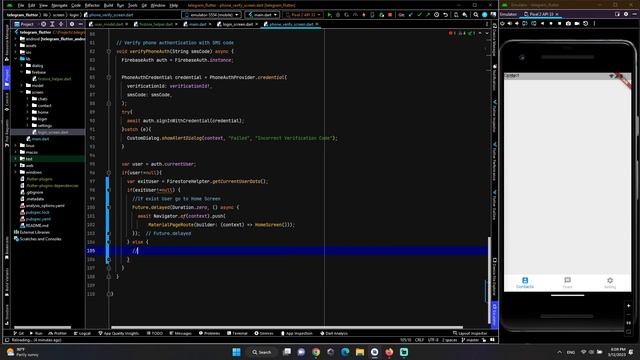Click the Search box on Windows taskbar
This screenshot has width=640, height=360.
262,352
